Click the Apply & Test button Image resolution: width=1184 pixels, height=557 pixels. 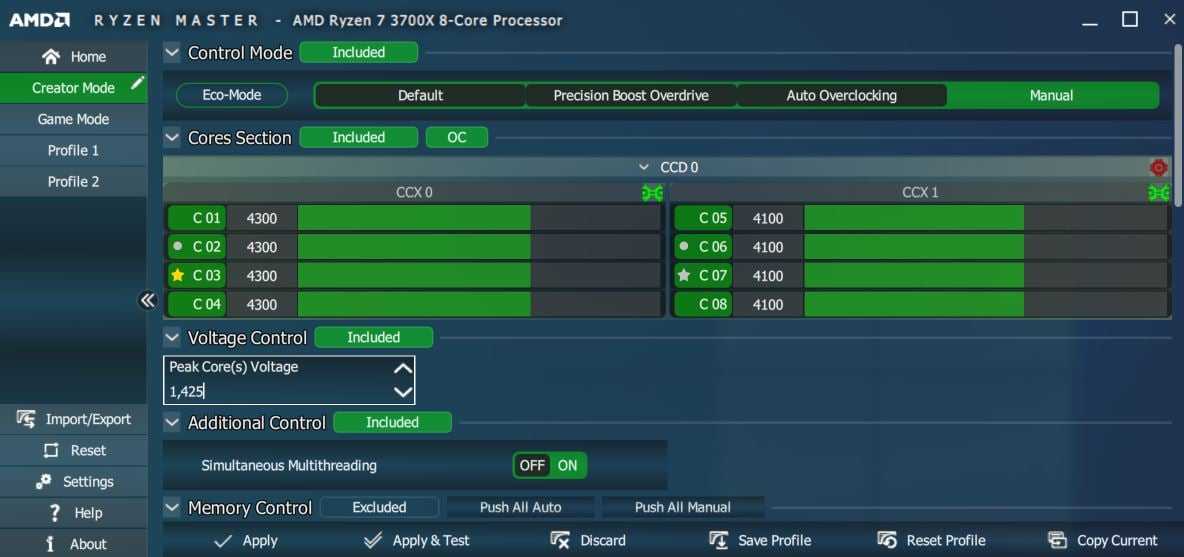[x=417, y=540]
